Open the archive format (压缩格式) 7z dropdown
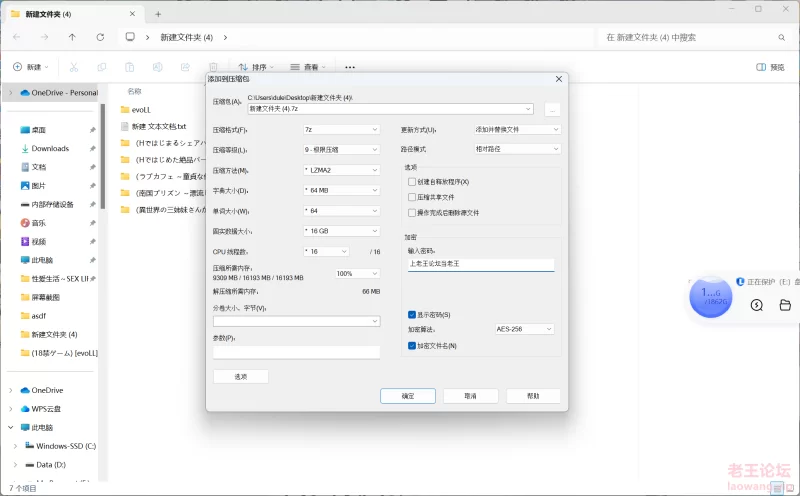This screenshot has width=800, height=496. pyautogui.click(x=341, y=129)
